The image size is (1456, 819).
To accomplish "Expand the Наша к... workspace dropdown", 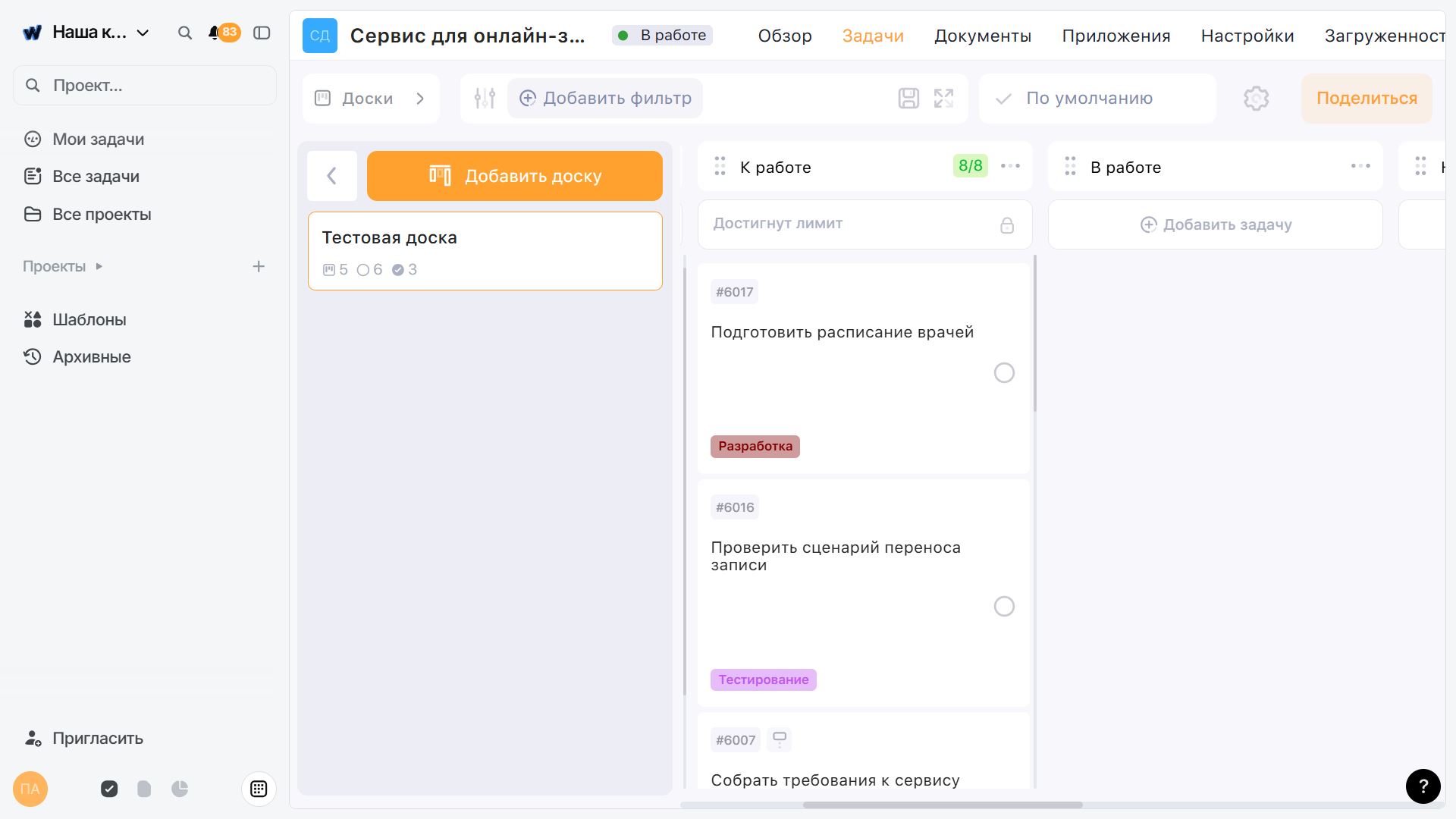I will 143,33.
